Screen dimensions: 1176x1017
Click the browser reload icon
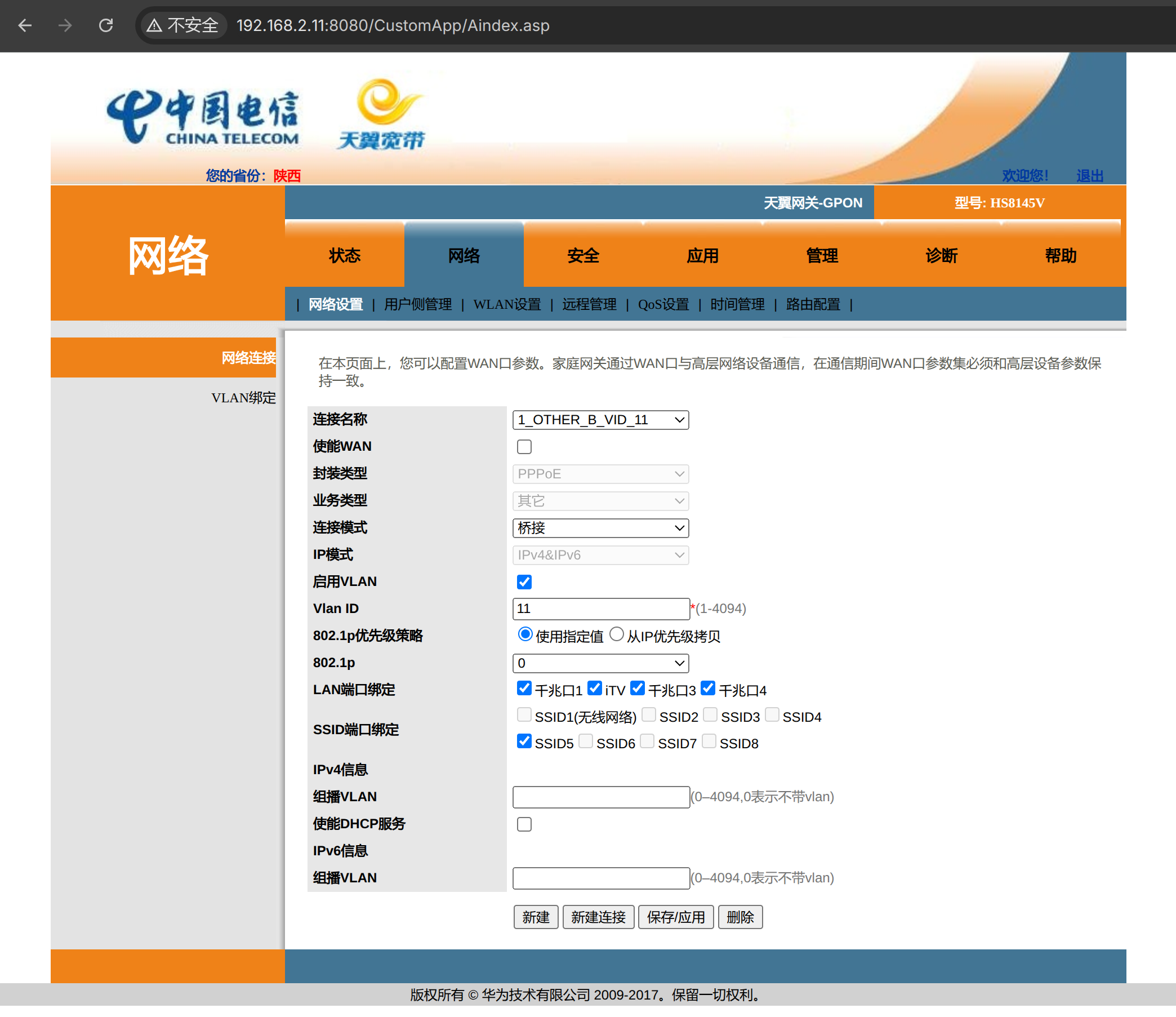106,25
